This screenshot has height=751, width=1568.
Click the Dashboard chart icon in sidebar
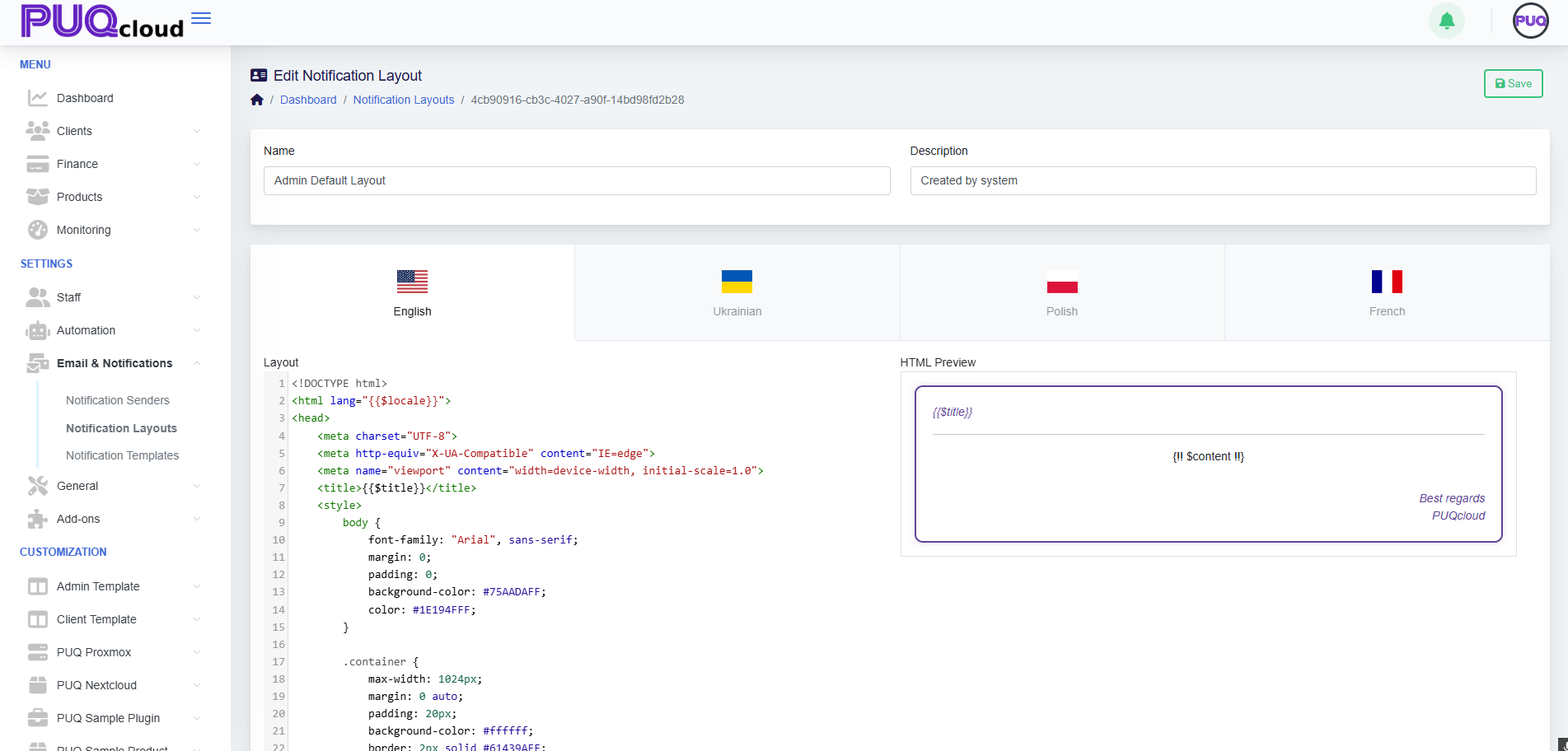38,98
